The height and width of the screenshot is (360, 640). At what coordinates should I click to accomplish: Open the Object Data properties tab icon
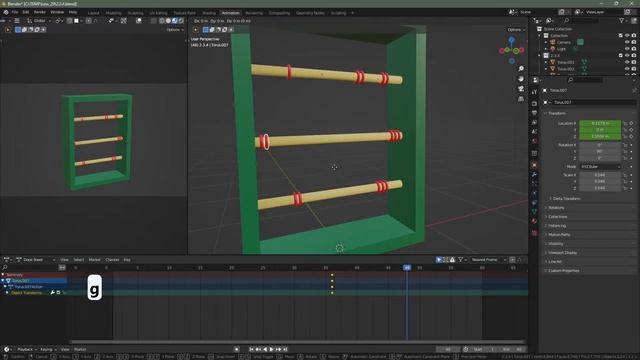534,211
